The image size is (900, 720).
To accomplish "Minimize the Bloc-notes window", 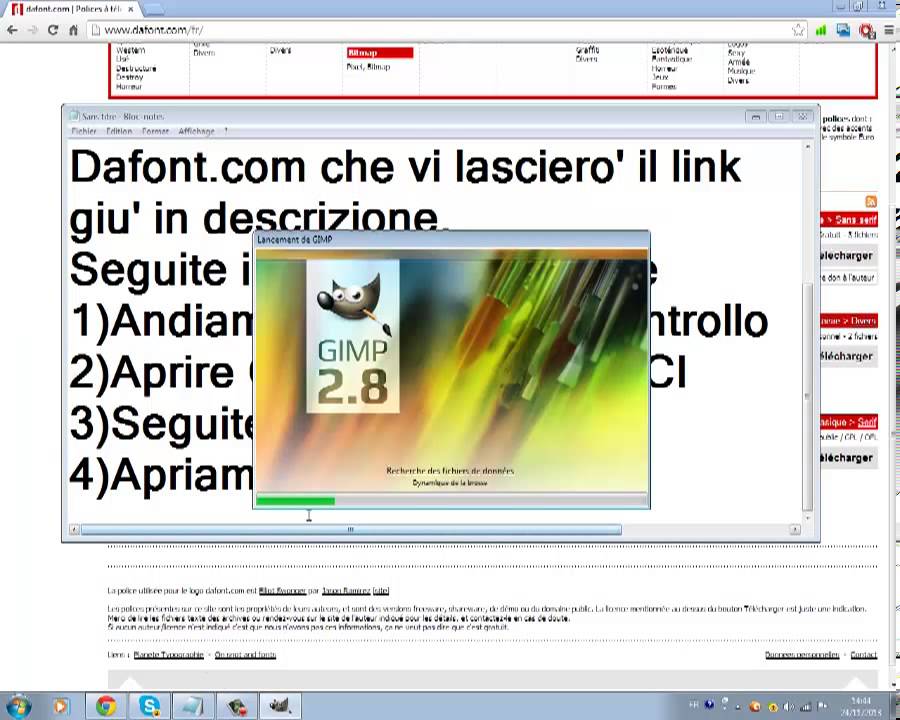I will [x=756, y=117].
